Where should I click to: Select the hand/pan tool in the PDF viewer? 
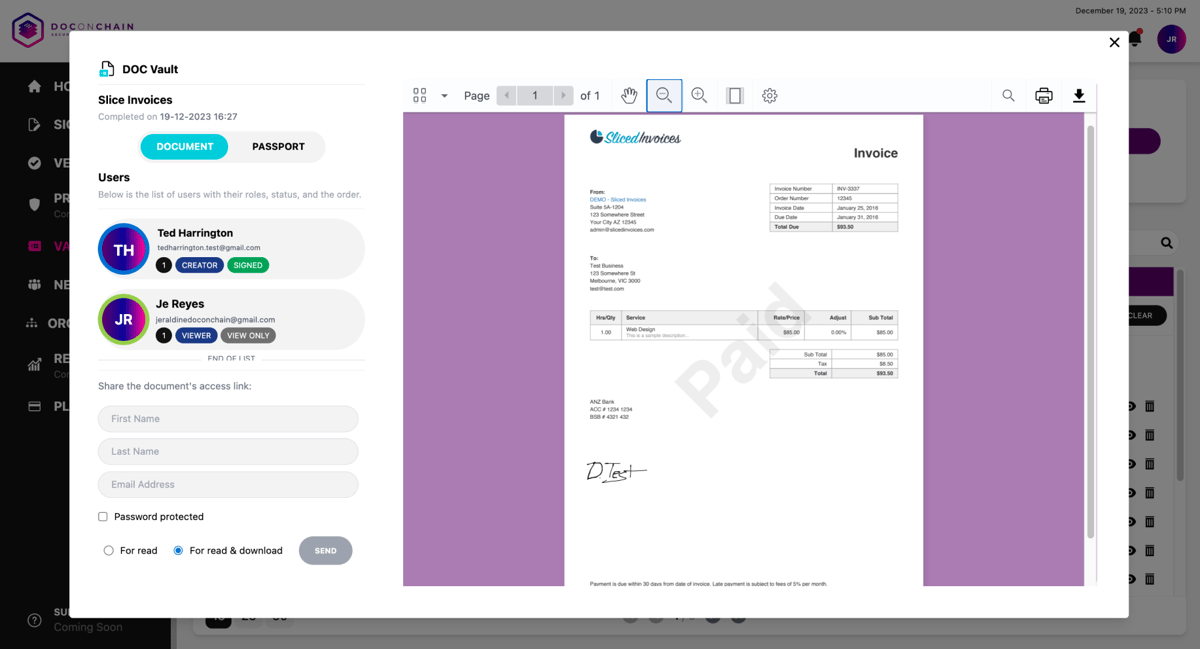click(629, 95)
